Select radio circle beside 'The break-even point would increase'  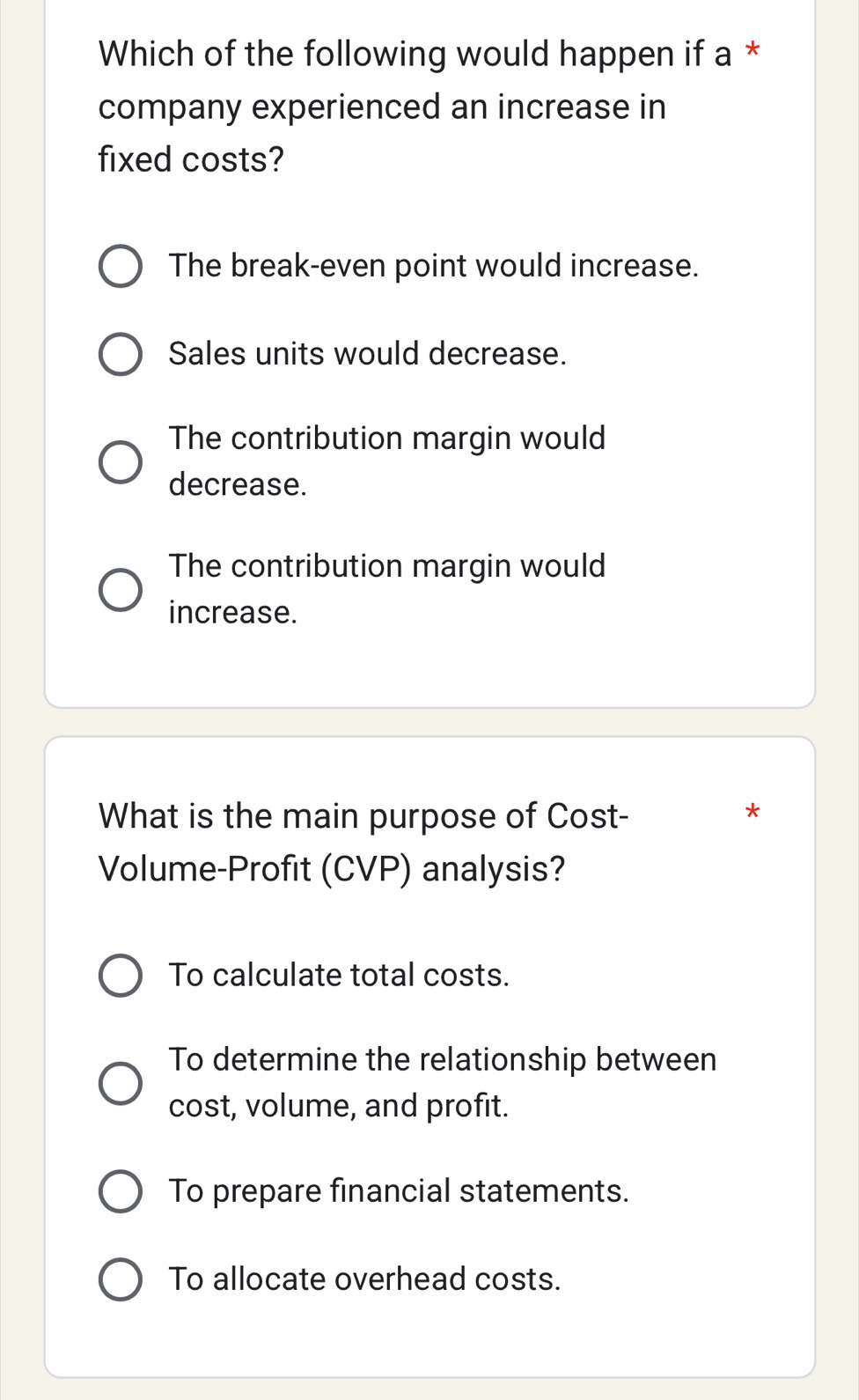coord(120,267)
